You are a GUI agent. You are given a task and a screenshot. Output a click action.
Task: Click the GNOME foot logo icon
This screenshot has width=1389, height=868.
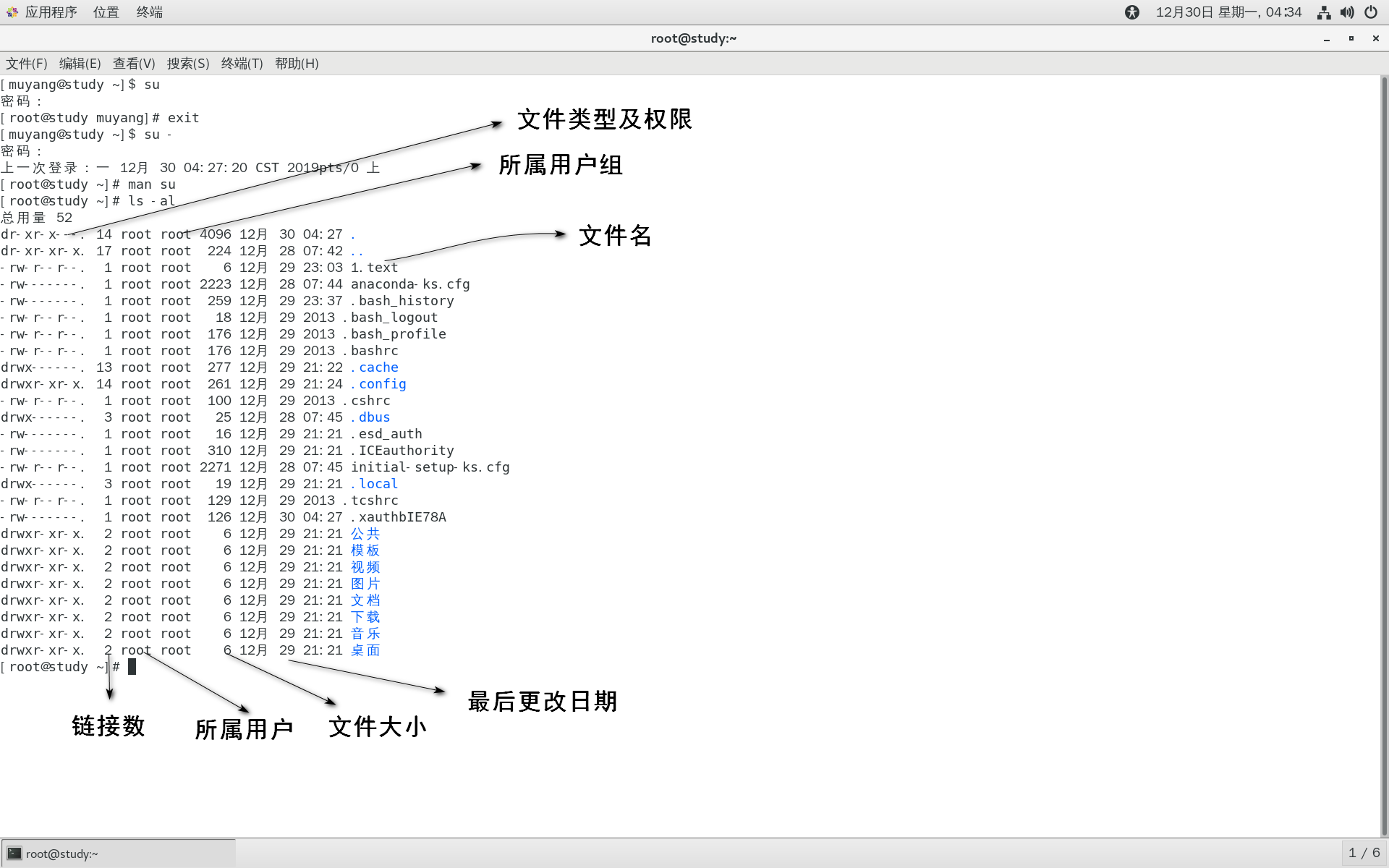click(12, 12)
